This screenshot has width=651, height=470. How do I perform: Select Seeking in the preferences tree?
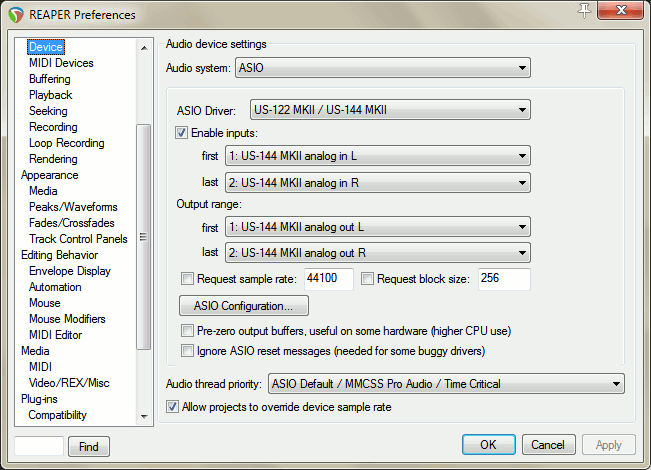tap(48, 111)
